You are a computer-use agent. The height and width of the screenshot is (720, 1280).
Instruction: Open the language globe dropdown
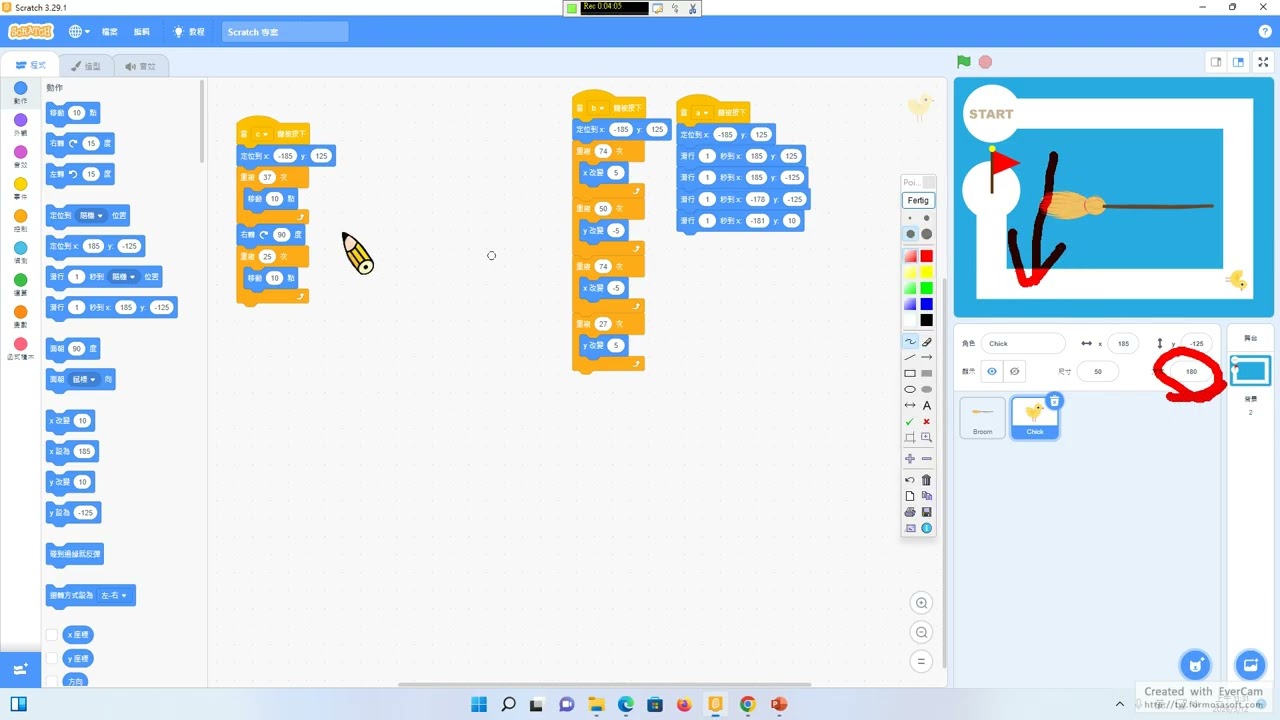click(79, 32)
